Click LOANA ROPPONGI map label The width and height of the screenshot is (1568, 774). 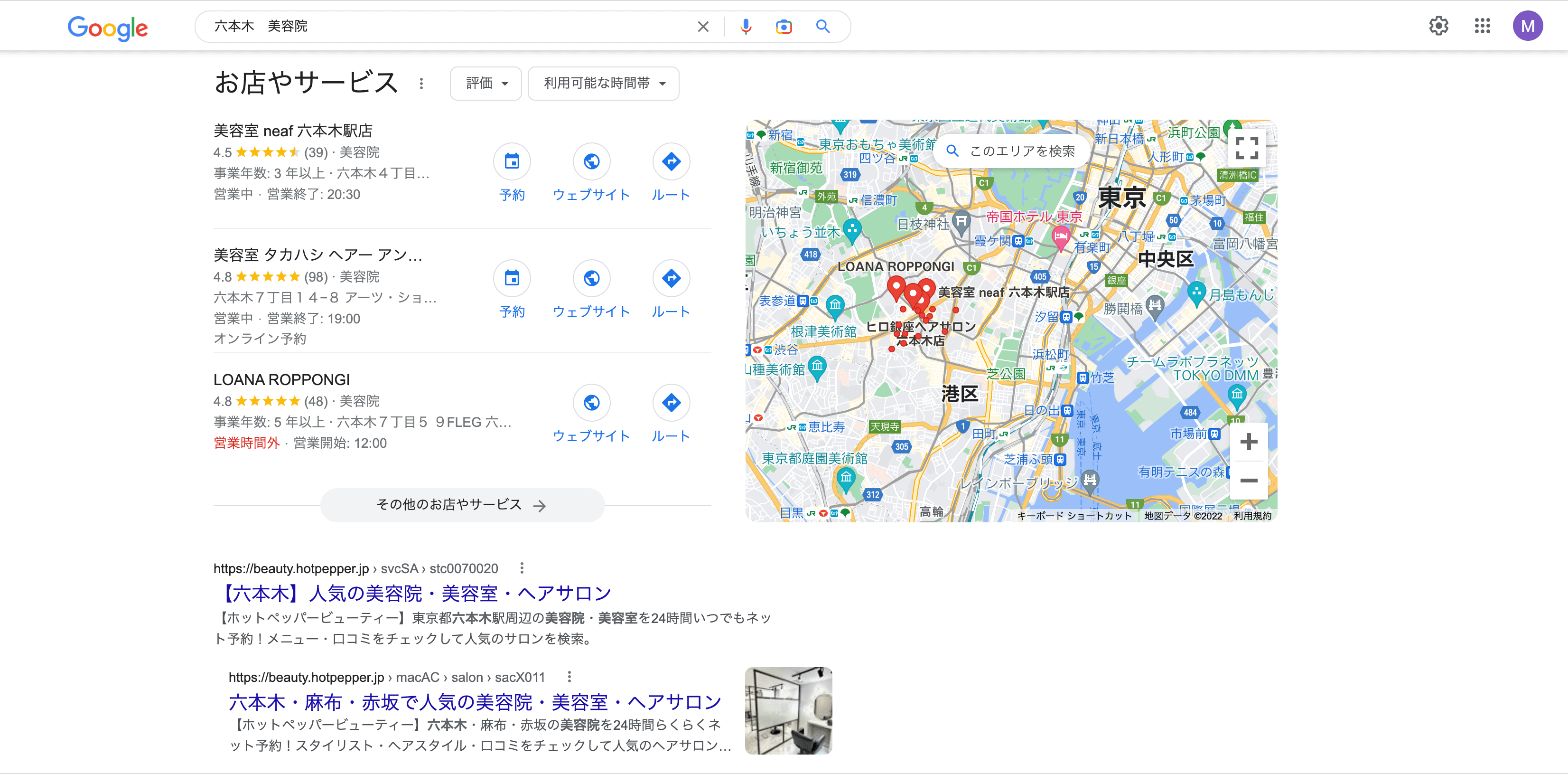pyautogui.click(x=896, y=267)
